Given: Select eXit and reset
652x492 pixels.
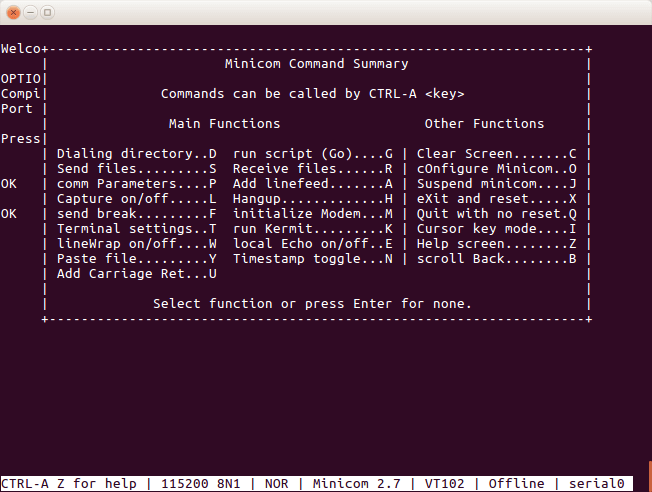Looking at the screenshot, I should (x=497, y=199).
